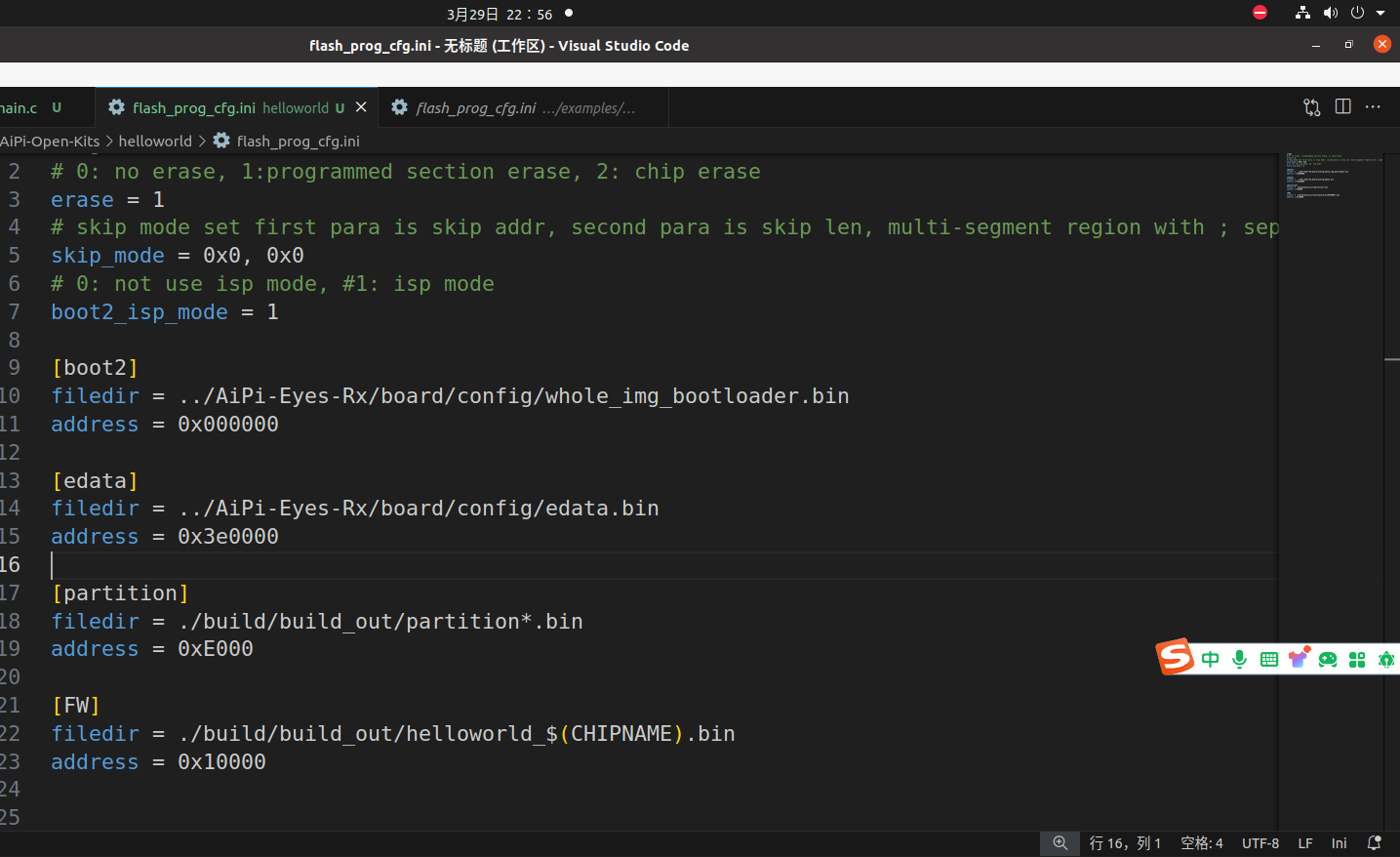Click the 'skip_mode = 0x0, 0x0' line

[178, 256]
